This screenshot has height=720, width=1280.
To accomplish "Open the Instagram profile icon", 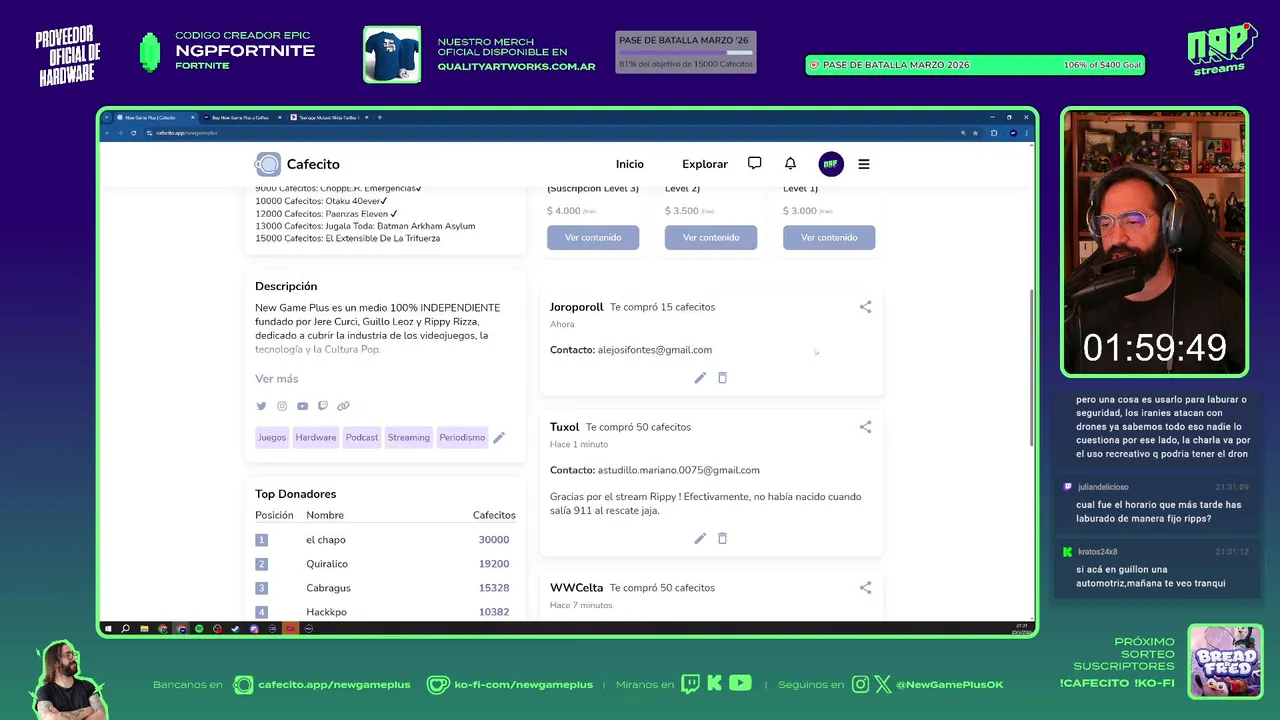I will pos(282,406).
